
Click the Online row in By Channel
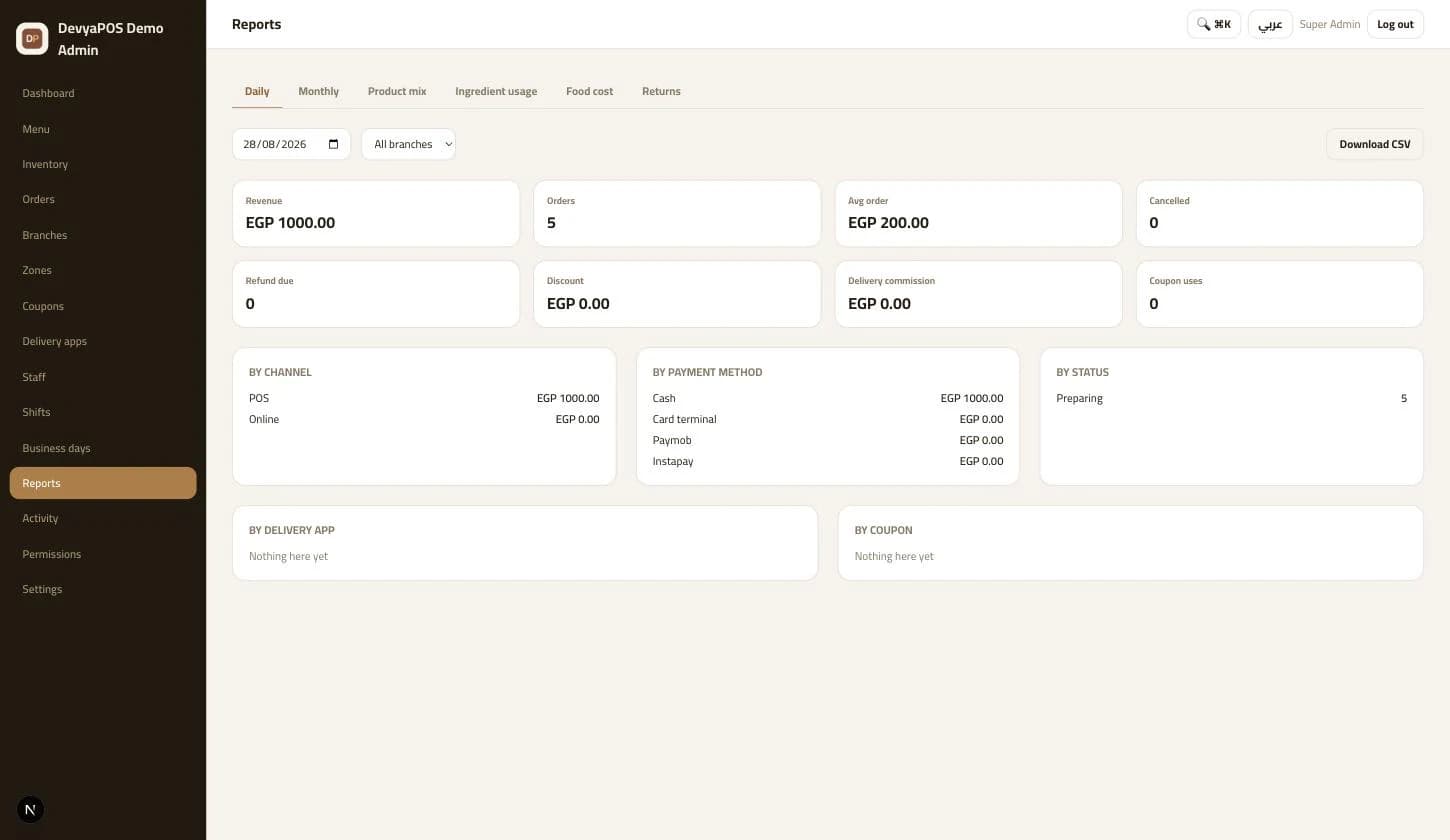pos(424,419)
